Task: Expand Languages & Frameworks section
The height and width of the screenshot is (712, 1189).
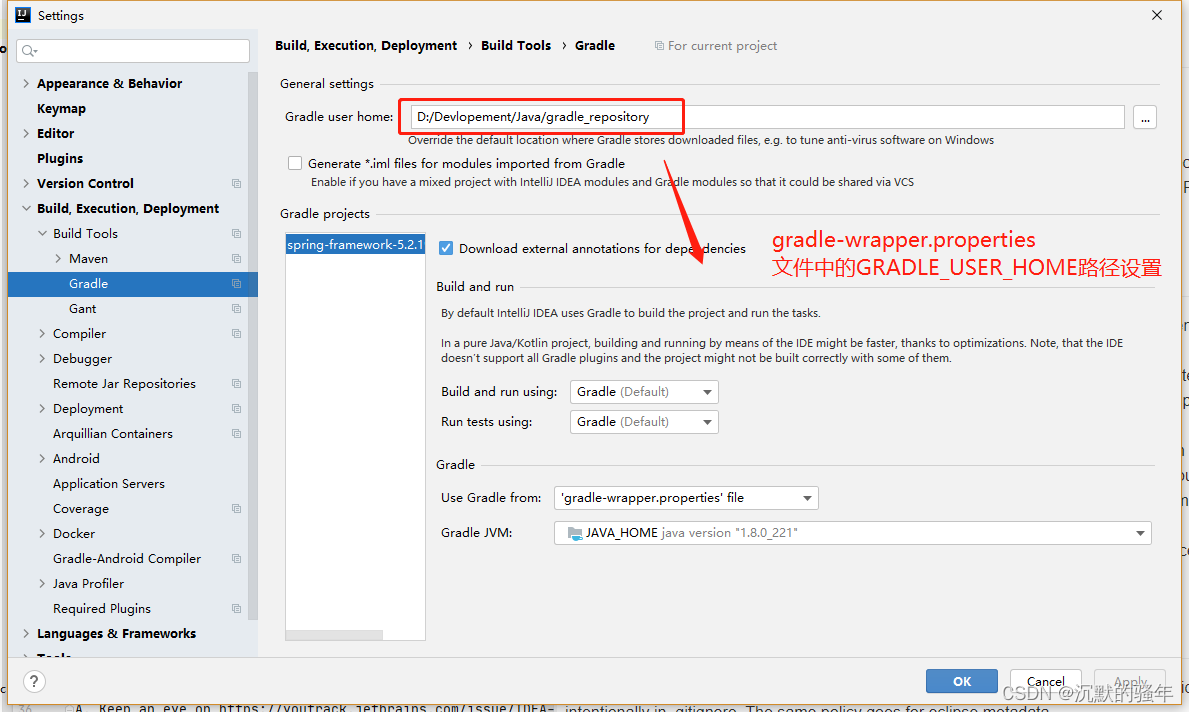Action: (x=26, y=634)
